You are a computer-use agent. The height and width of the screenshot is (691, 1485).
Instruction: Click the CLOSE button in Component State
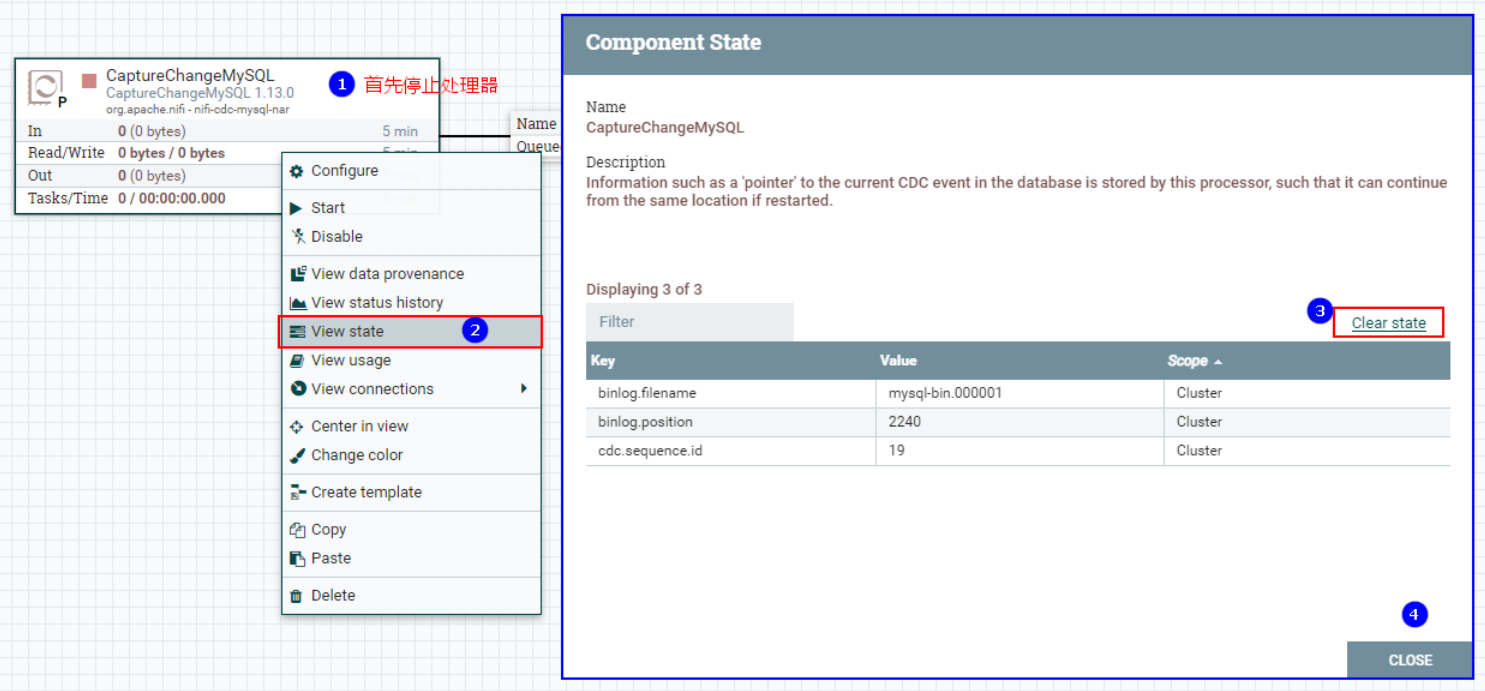click(x=1410, y=660)
